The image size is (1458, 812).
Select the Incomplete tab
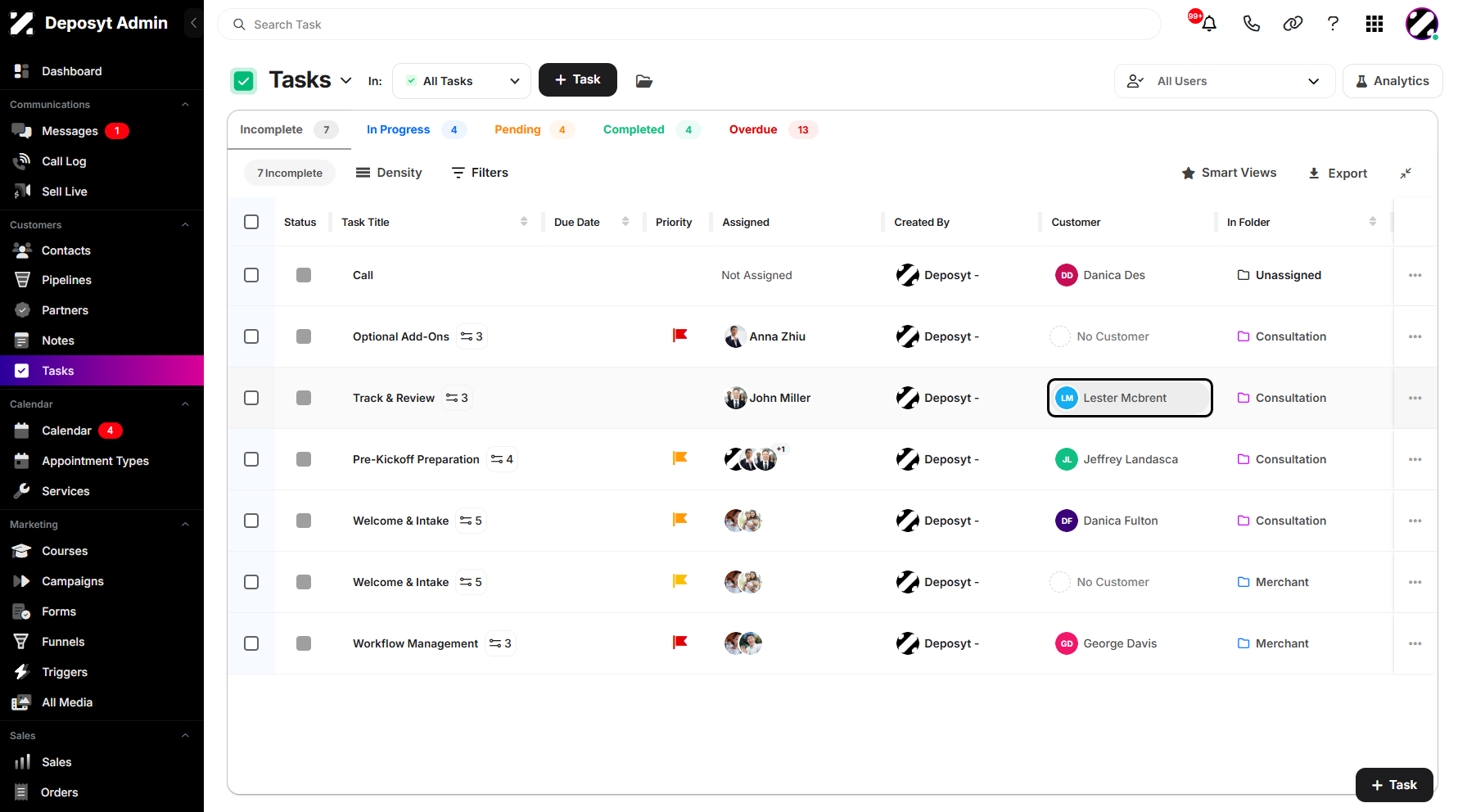click(x=288, y=129)
